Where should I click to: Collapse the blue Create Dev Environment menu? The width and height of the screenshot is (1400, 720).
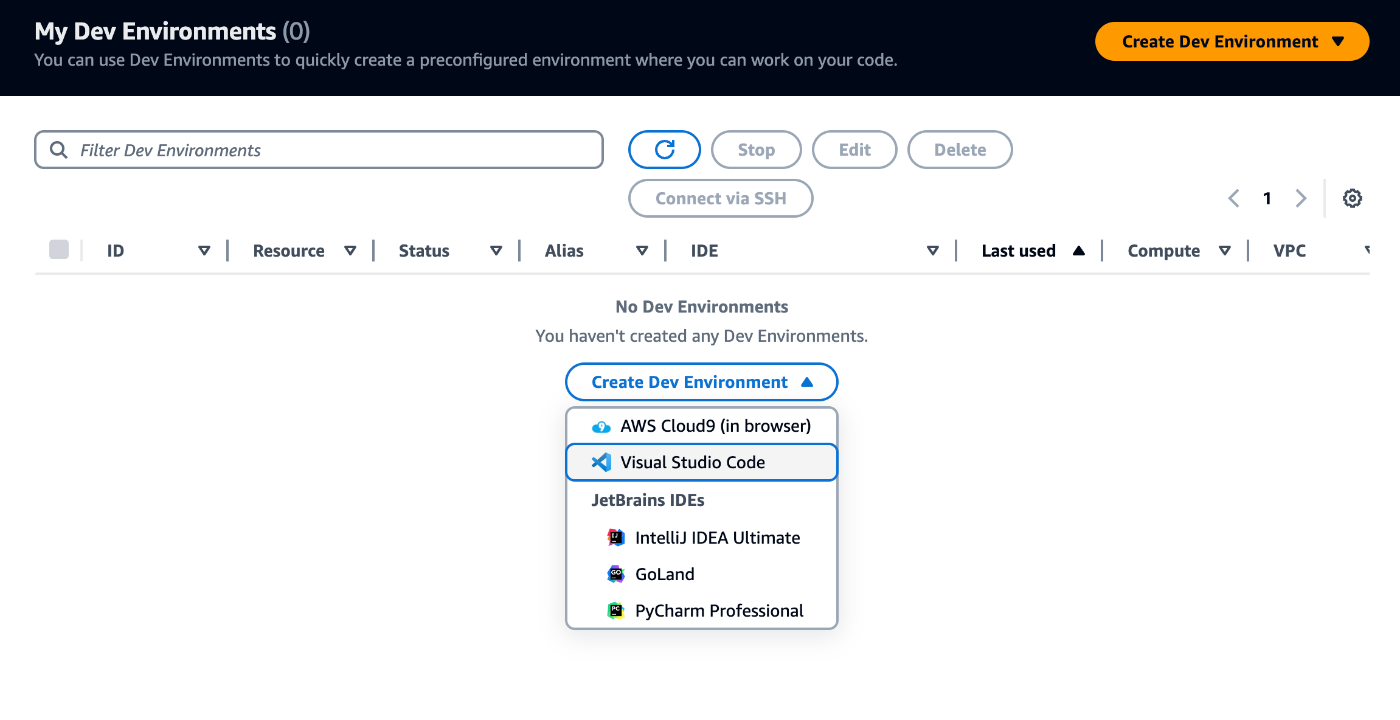[x=702, y=382]
